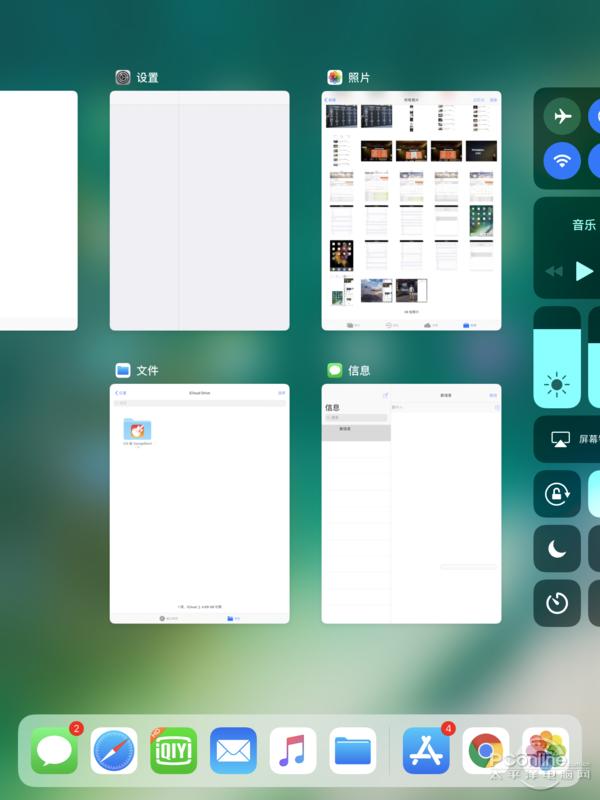Image resolution: width=600 pixels, height=800 pixels.
Task: Toggle rotation lock in Control Center
Action: [x=557, y=494]
